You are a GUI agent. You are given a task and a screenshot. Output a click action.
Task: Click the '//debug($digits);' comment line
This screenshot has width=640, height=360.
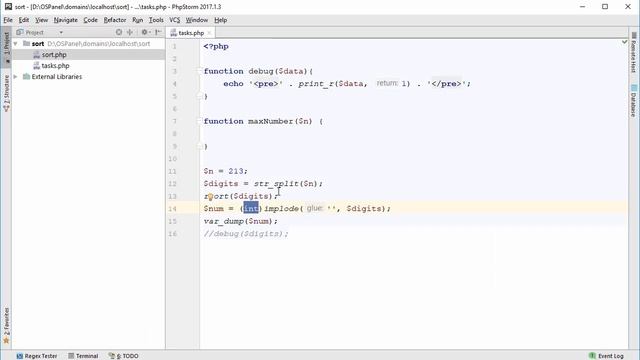(246, 234)
